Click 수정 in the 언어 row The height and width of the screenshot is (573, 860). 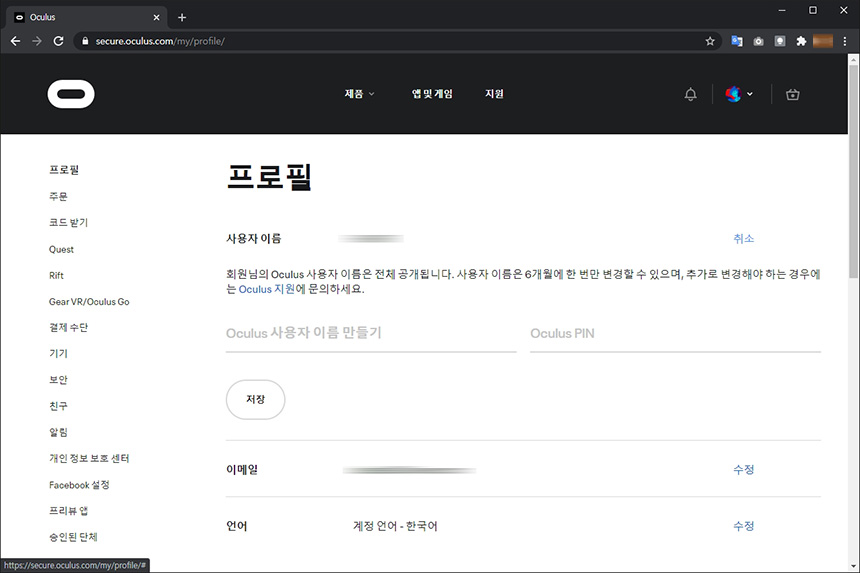[x=744, y=526]
